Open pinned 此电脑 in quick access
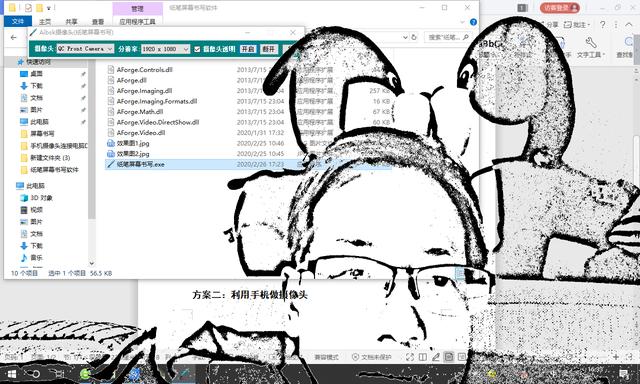Screen dimensions: 640x384 click(x=39, y=122)
